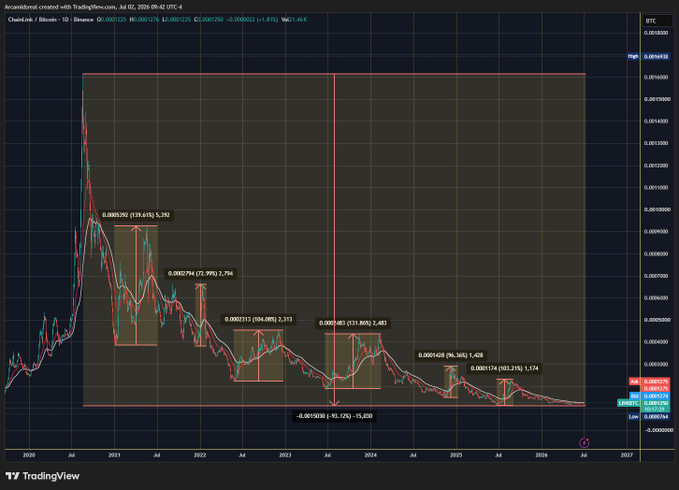Click the 0.0010000 level on price scale
Screen dimensions: 679x490
[657, 210]
